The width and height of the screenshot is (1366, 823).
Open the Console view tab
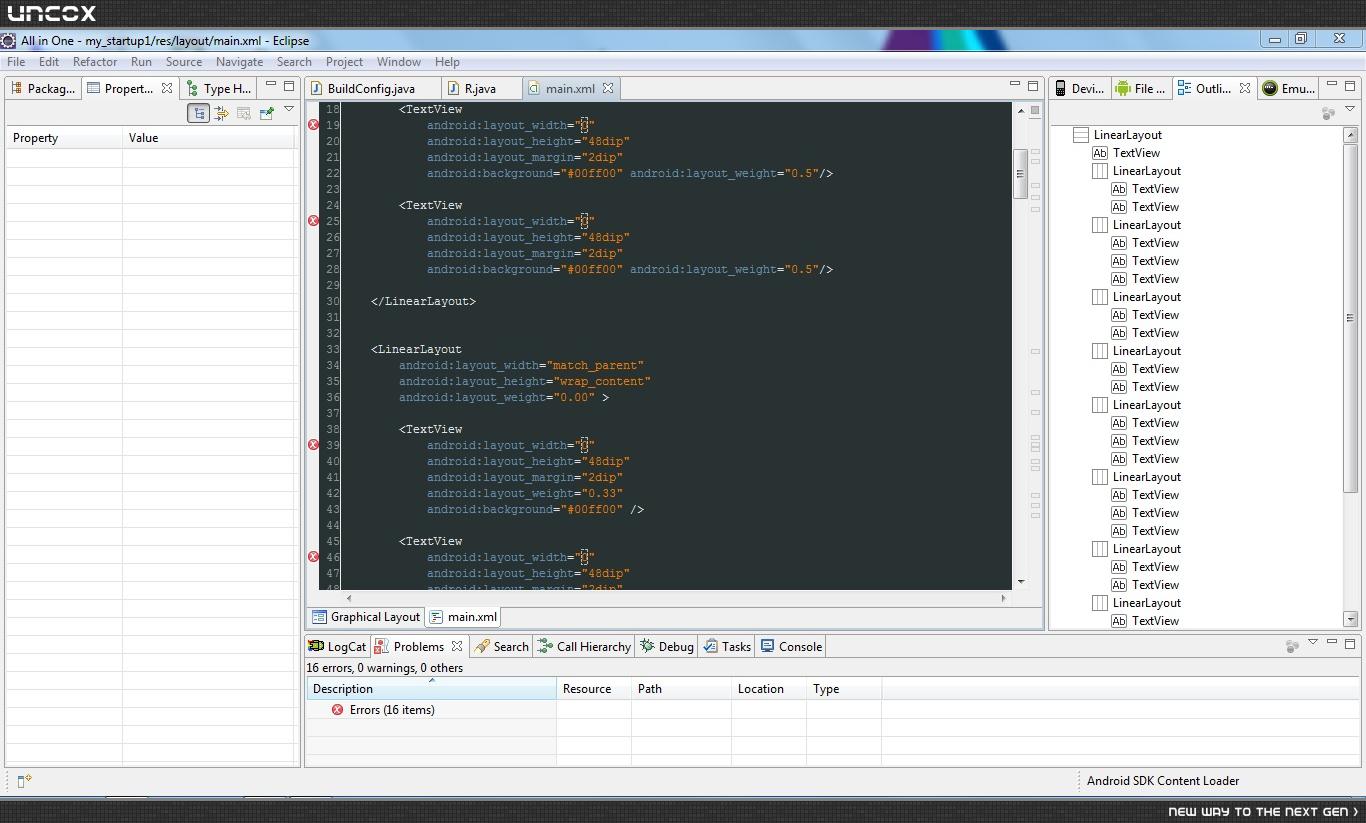[x=791, y=646]
